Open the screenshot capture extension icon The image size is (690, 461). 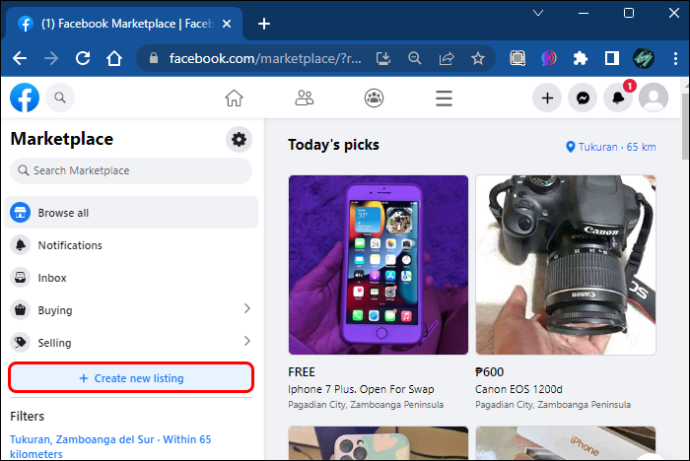pyautogui.click(x=518, y=58)
